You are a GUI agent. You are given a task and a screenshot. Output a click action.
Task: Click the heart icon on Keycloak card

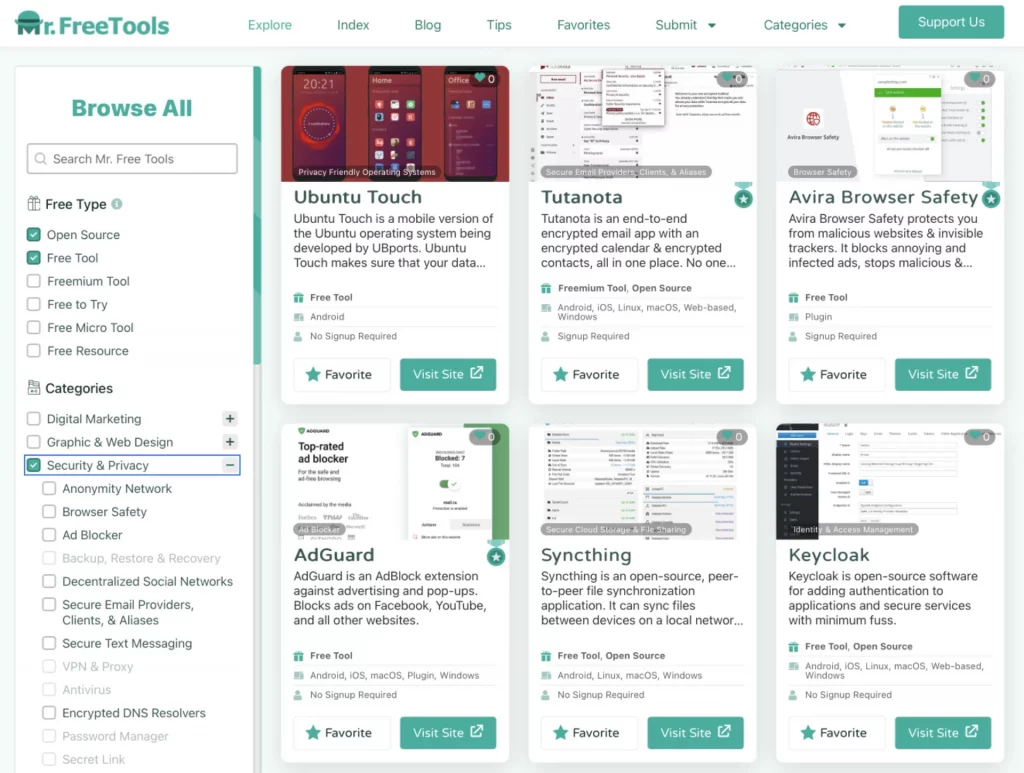974,436
